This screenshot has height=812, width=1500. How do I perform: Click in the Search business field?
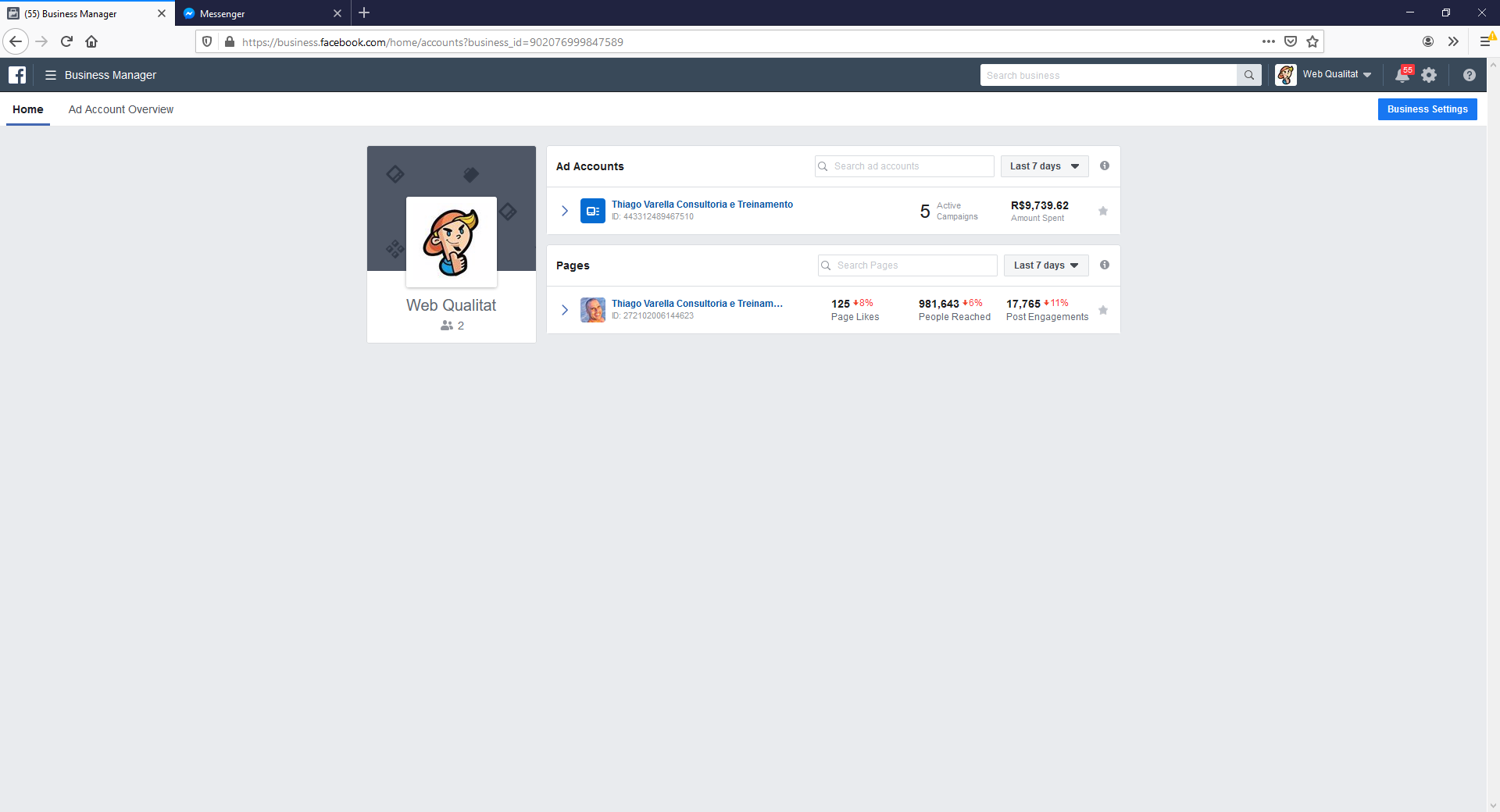(x=1108, y=75)
